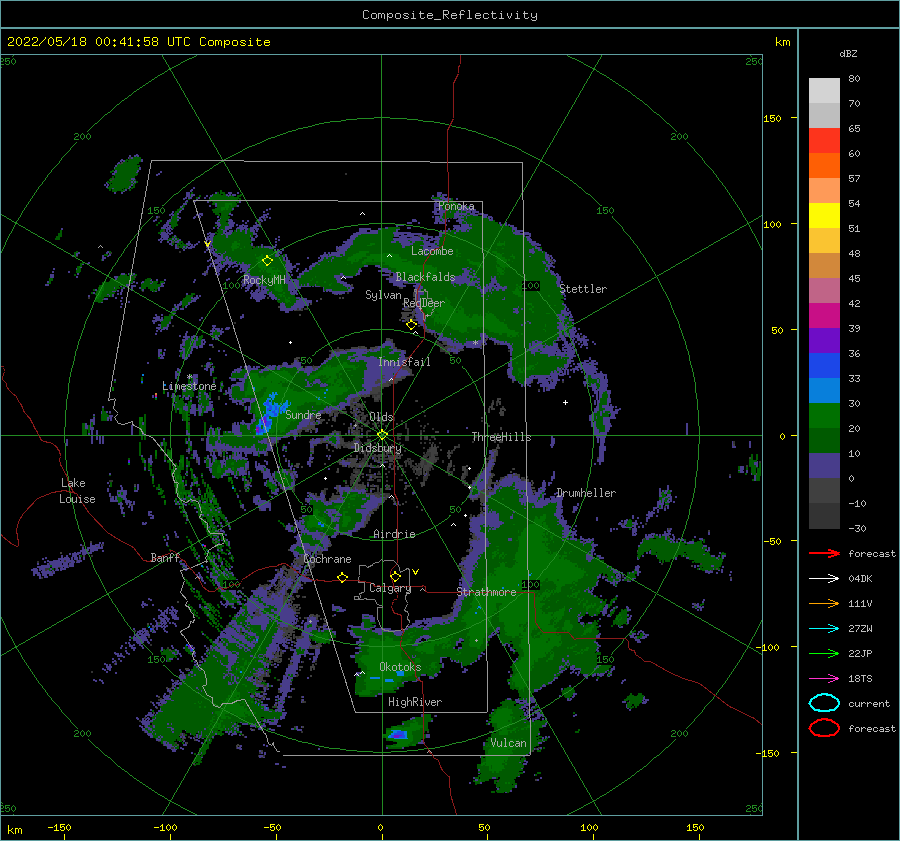Screen dimensions: 900x841
Task: Click the yellow diamond marker at Red Deer
Action: (x=411, y=325)
